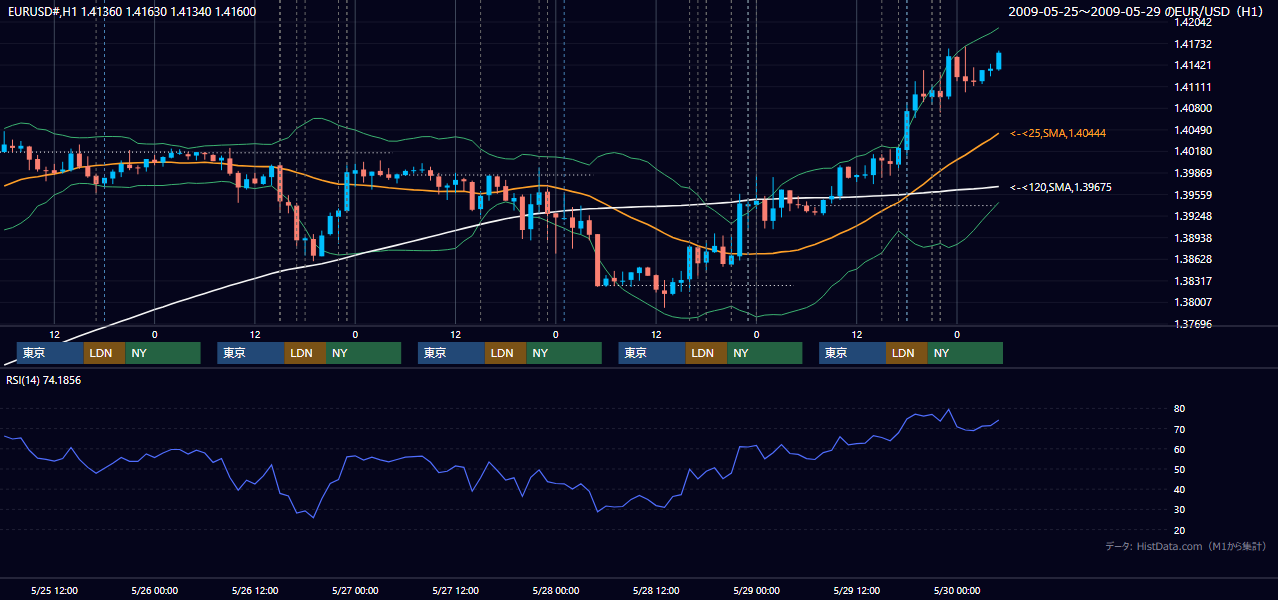This screenshot has width=1278, height=600.
Task: Select the 5/28 12:00 time axis label
Action: coord(656,591)
